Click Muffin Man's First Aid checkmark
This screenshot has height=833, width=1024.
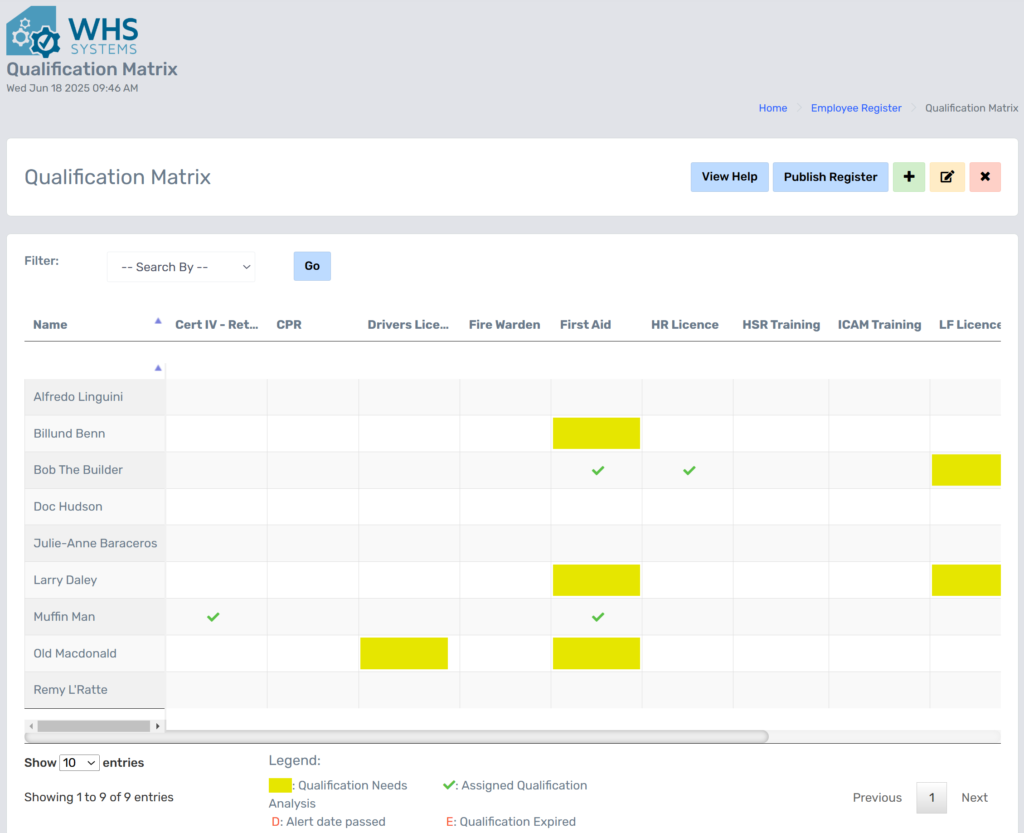597,617
